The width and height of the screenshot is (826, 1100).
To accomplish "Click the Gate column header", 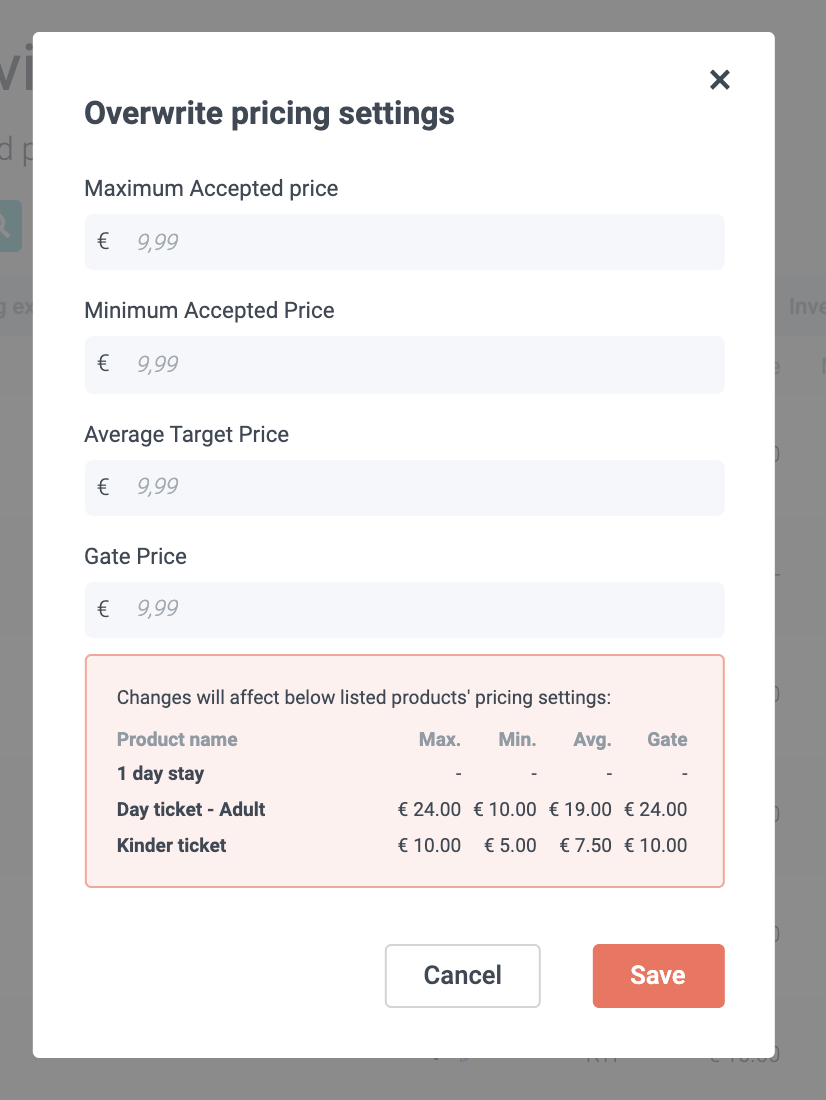I will [x=667, y=740].
